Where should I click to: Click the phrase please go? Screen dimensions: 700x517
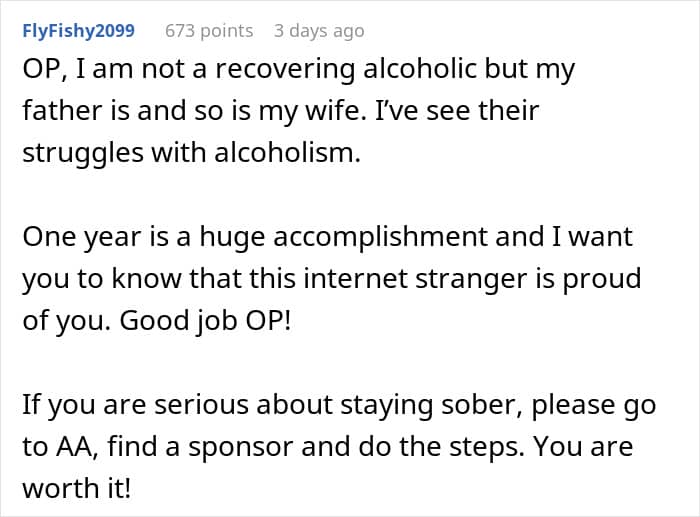point(593,405)
